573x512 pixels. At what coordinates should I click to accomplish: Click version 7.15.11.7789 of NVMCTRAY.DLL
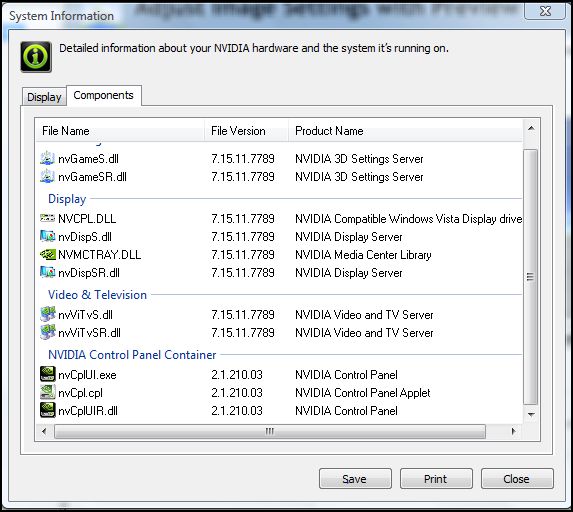click(x=243, y=254)
